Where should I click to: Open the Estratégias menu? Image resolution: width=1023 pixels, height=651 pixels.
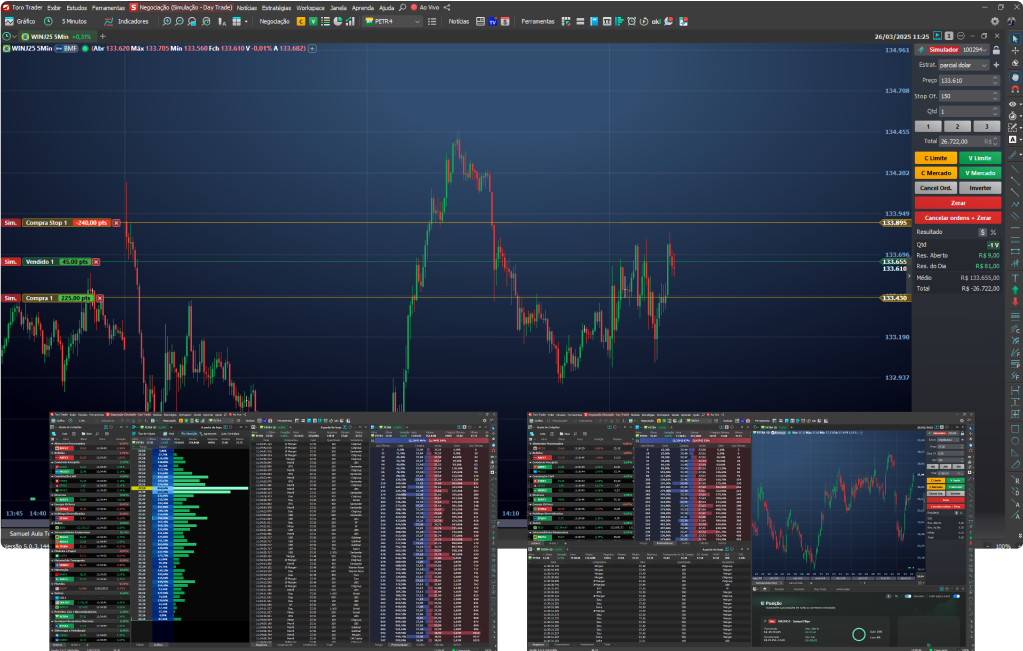pos(276,7)
